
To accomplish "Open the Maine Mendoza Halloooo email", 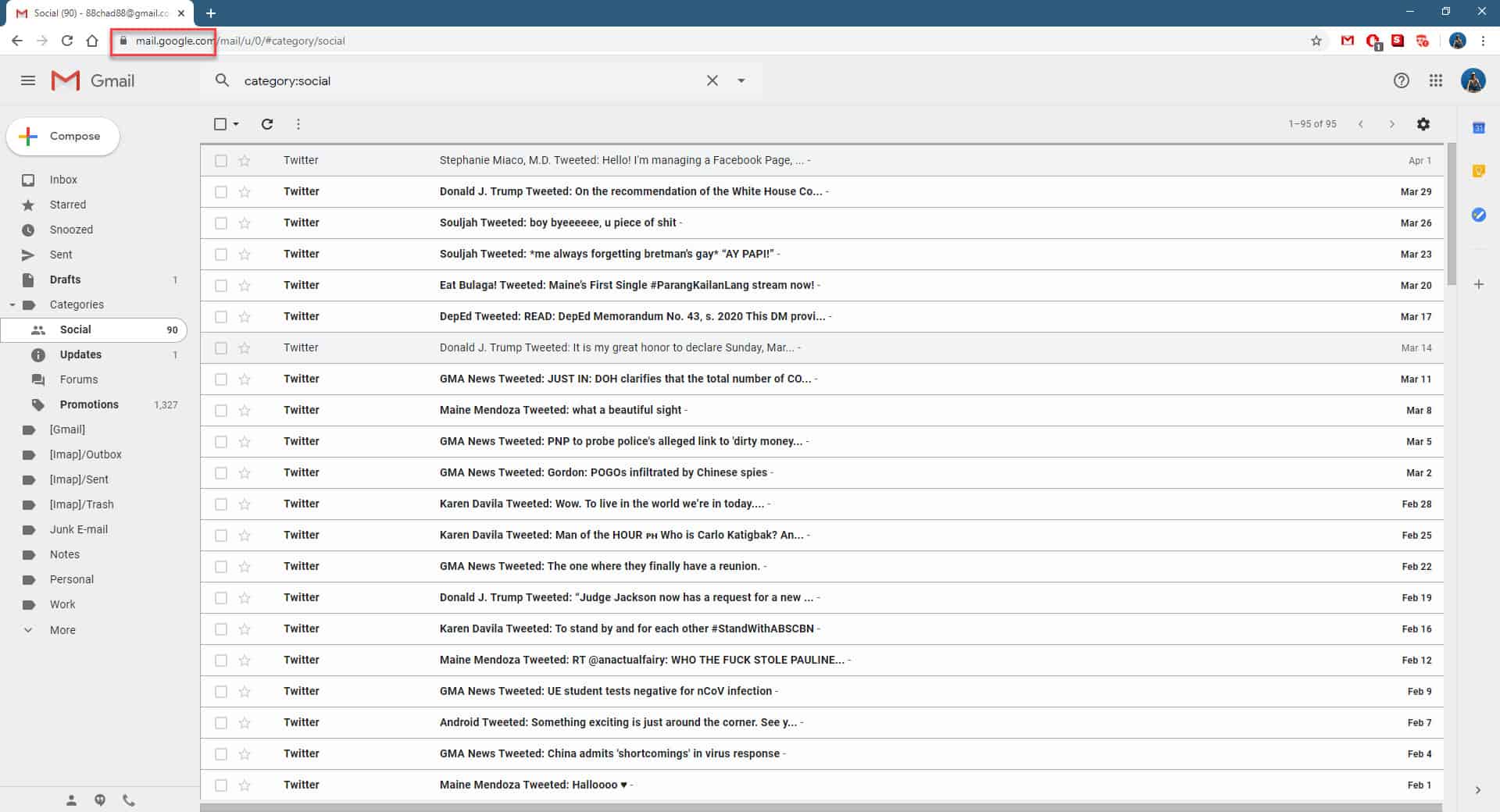I will [821, 785].
